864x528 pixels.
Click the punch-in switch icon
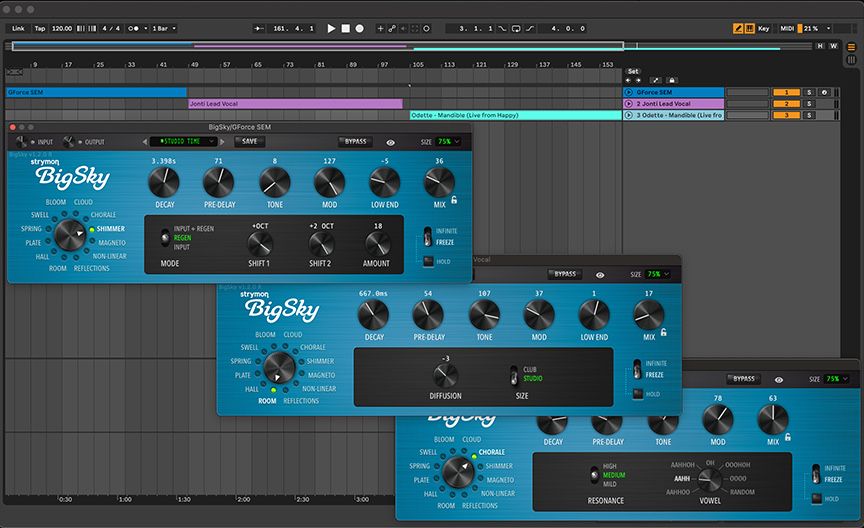coord(502,28)
